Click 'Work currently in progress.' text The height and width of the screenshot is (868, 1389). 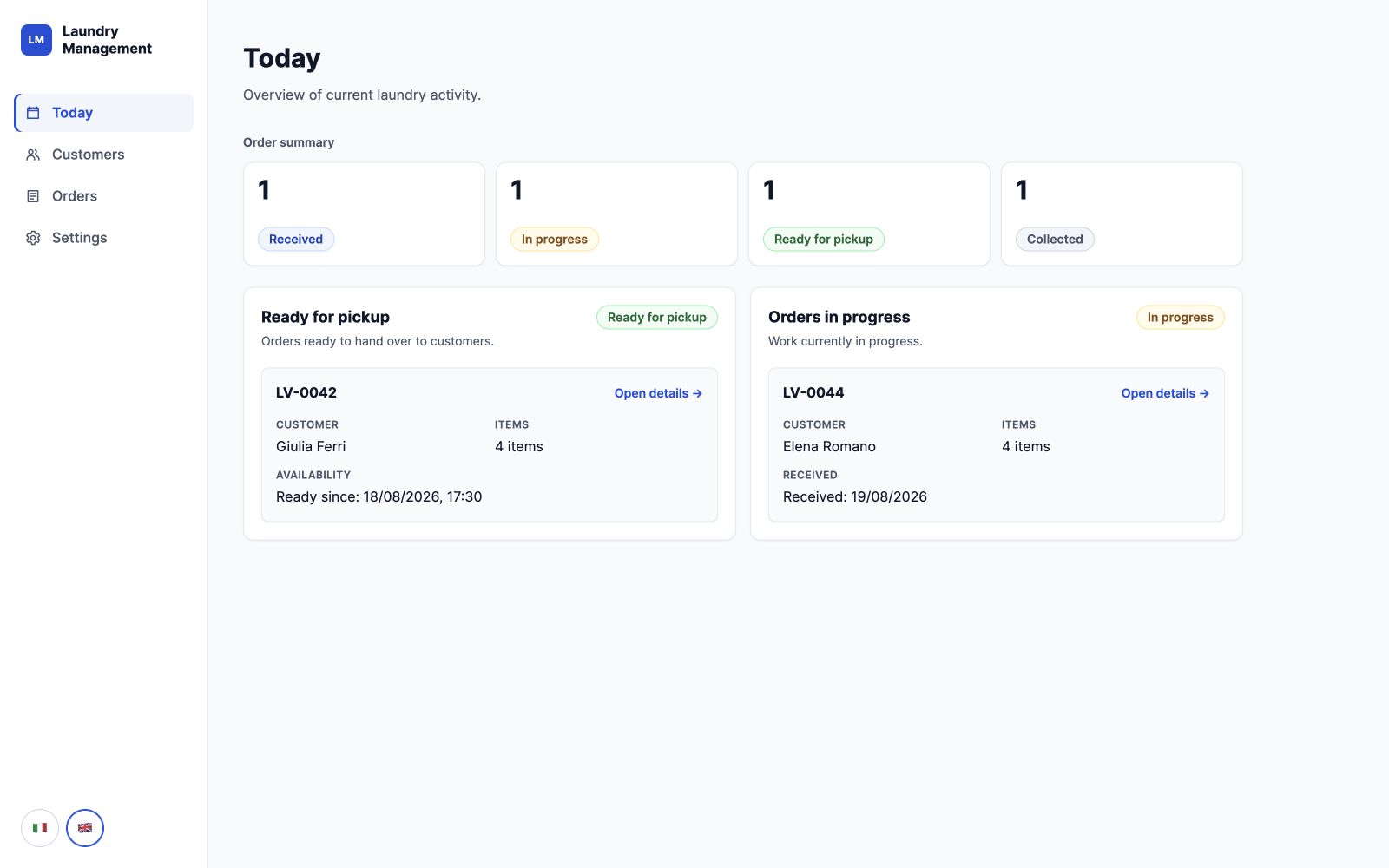pos(846,341)
